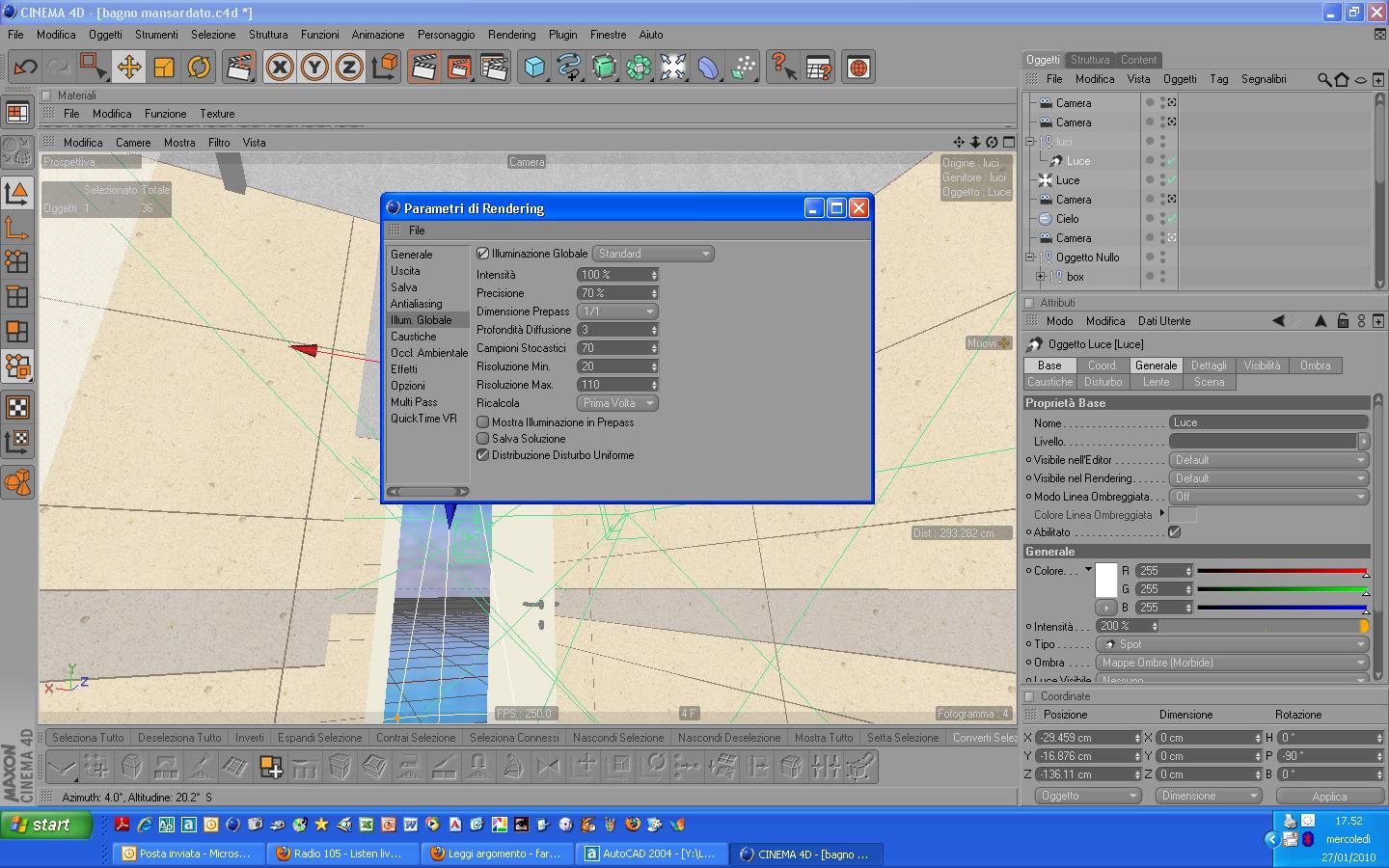Screen dimensions: 1389x868
Task: Click the white Colore swatch
Action: click(1106, 579)
